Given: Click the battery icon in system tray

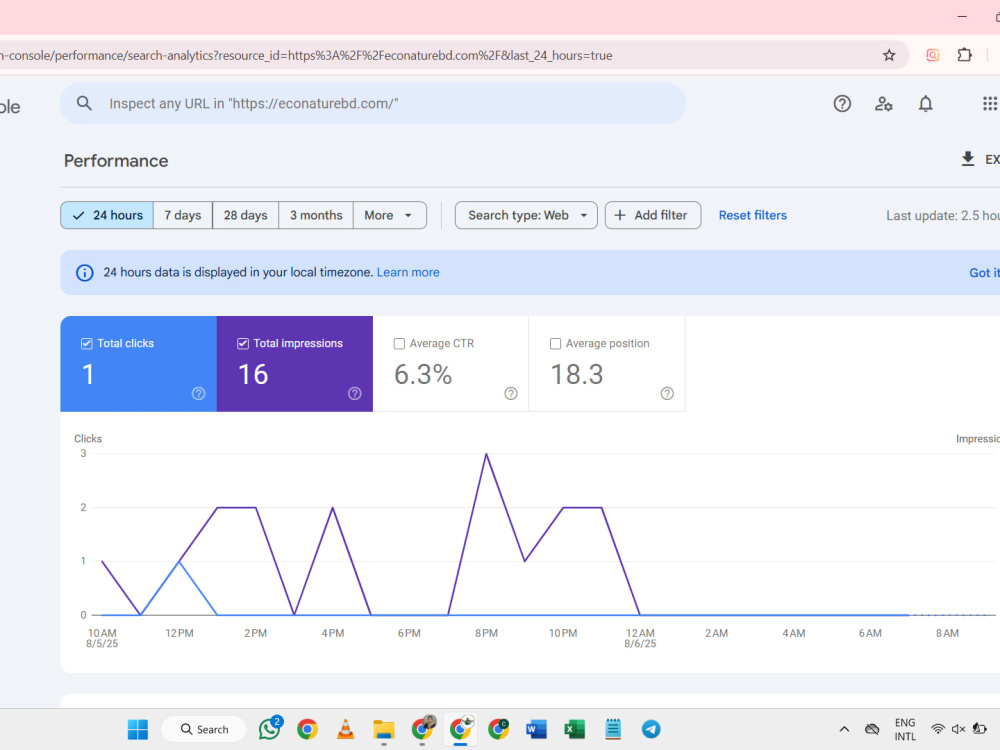Looking at the screenshot, I should [980, 729].
